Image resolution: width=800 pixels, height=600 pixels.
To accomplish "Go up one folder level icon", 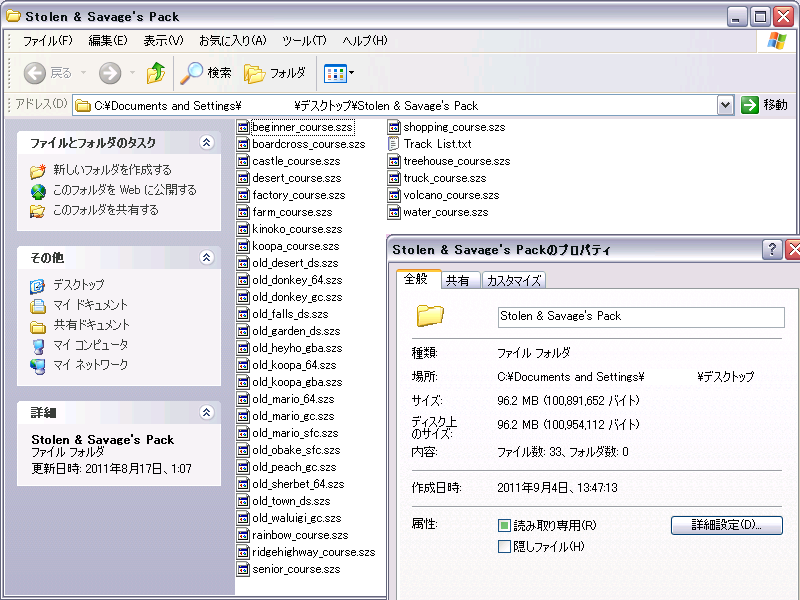I will (156, 73).
